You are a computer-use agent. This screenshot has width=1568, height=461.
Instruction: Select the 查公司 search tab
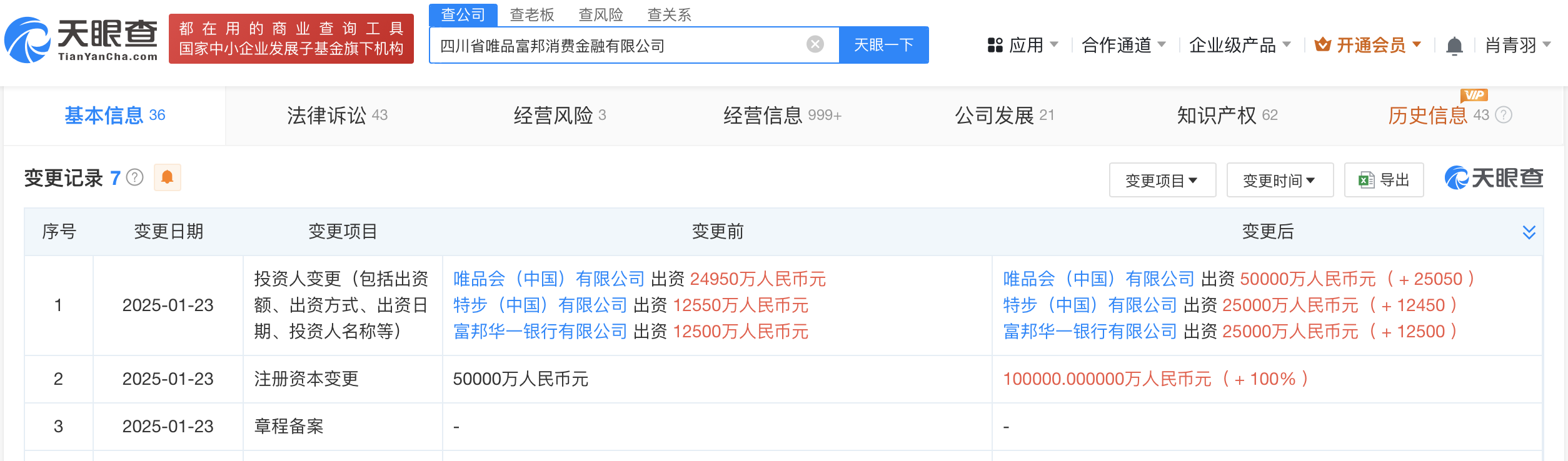pyautogui.click(x=463, y=14)
